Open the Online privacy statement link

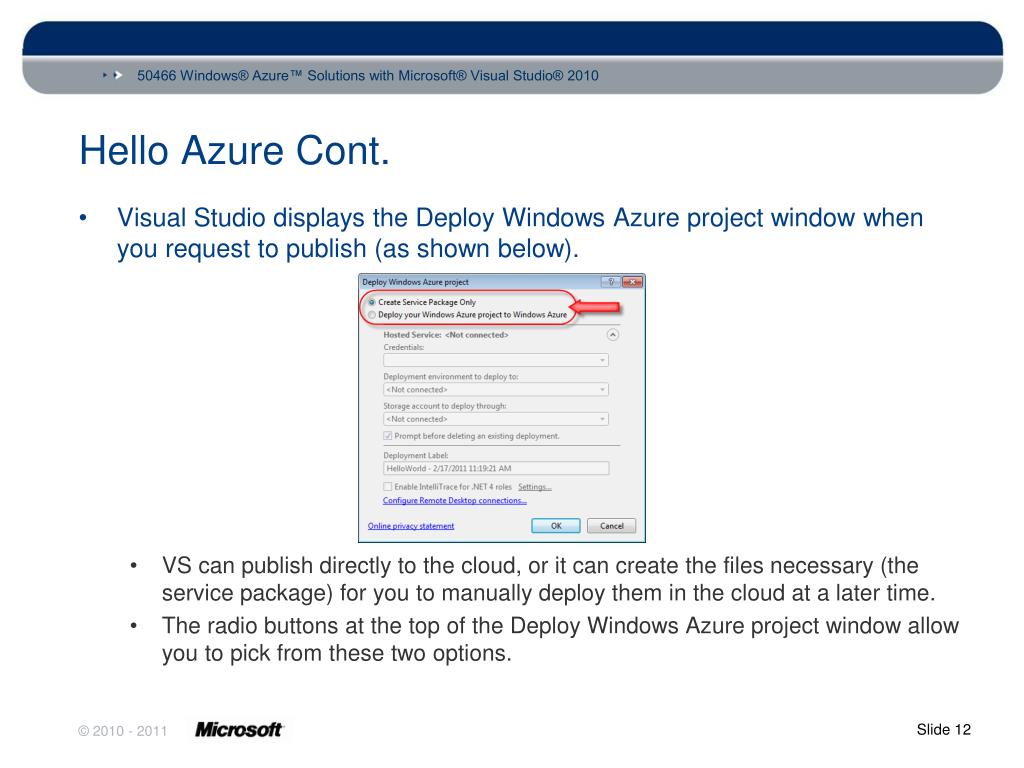click(411, 526)
